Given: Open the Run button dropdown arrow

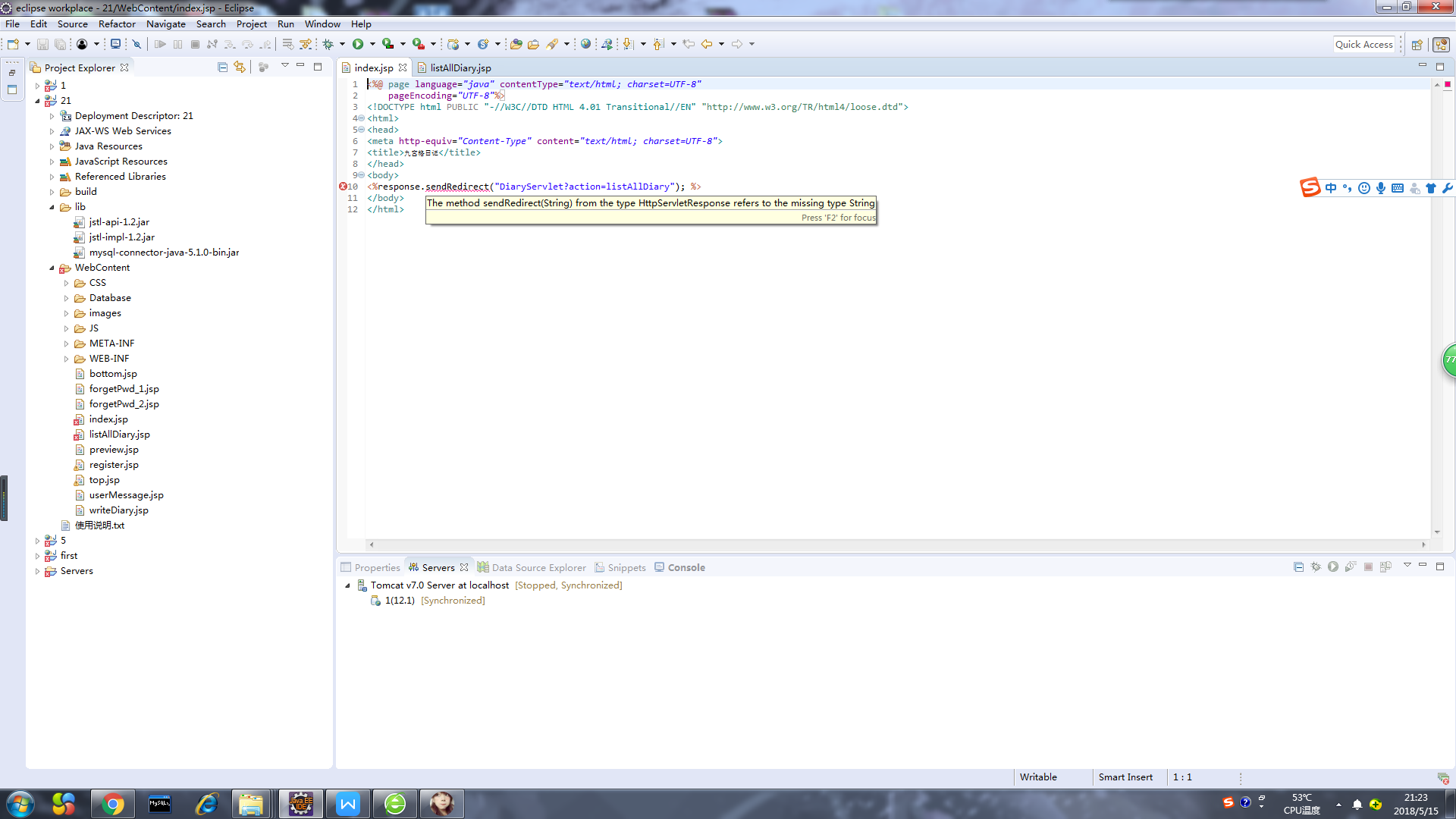Looking at the screenshot, I should (x=372, y=44).
